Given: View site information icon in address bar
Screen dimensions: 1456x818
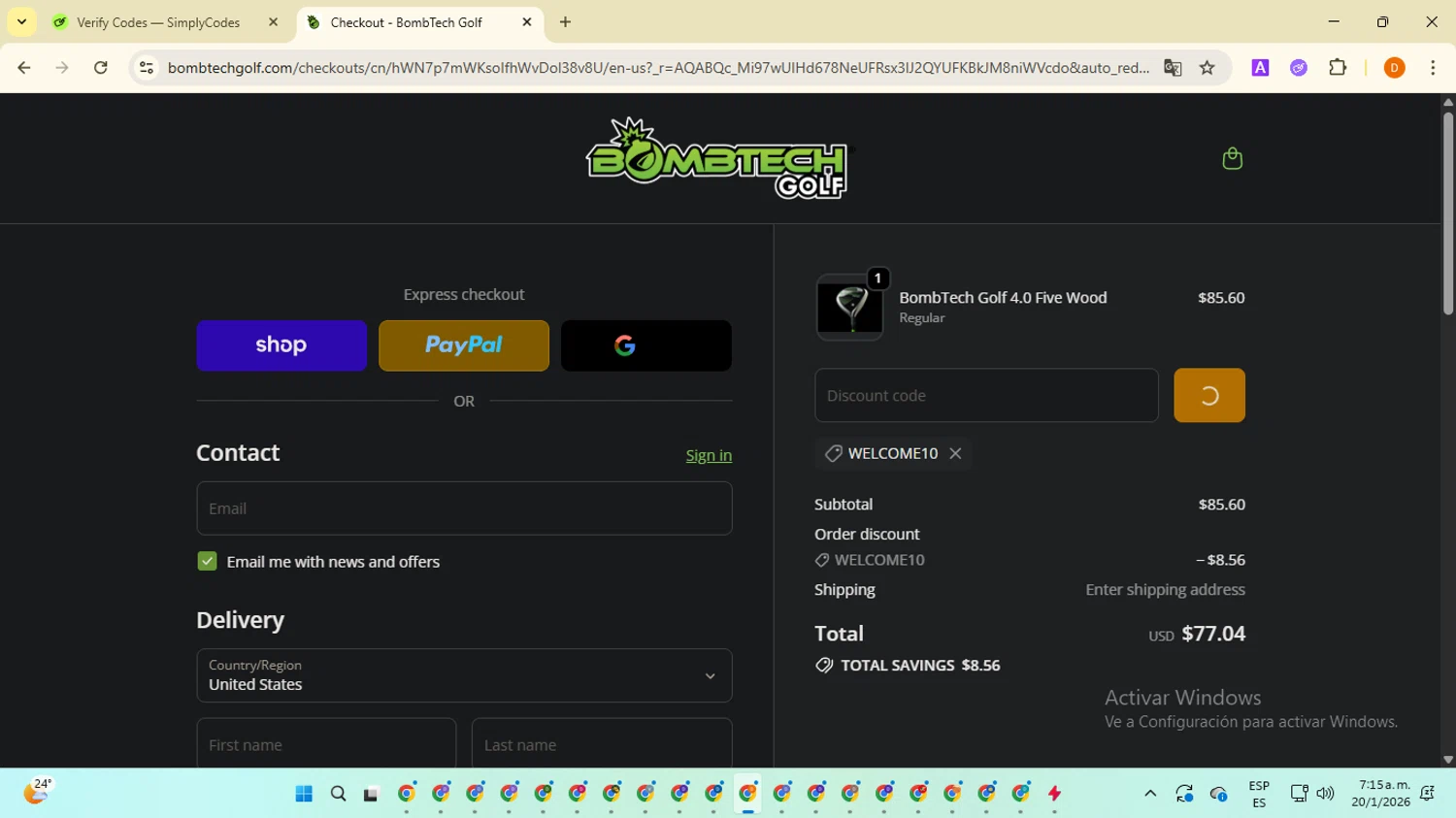Looking at the screenshot, I should point(147,68).
